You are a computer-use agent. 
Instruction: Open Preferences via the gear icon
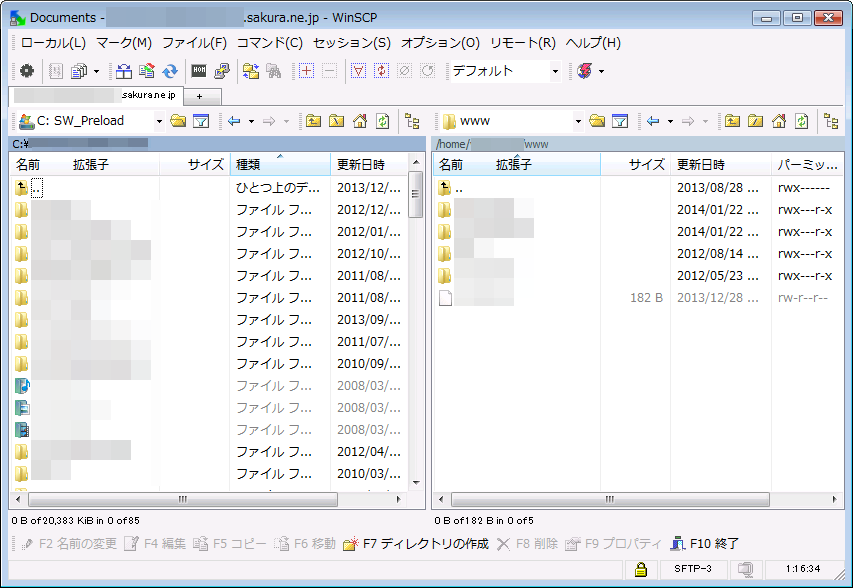[x=27, y=71]
